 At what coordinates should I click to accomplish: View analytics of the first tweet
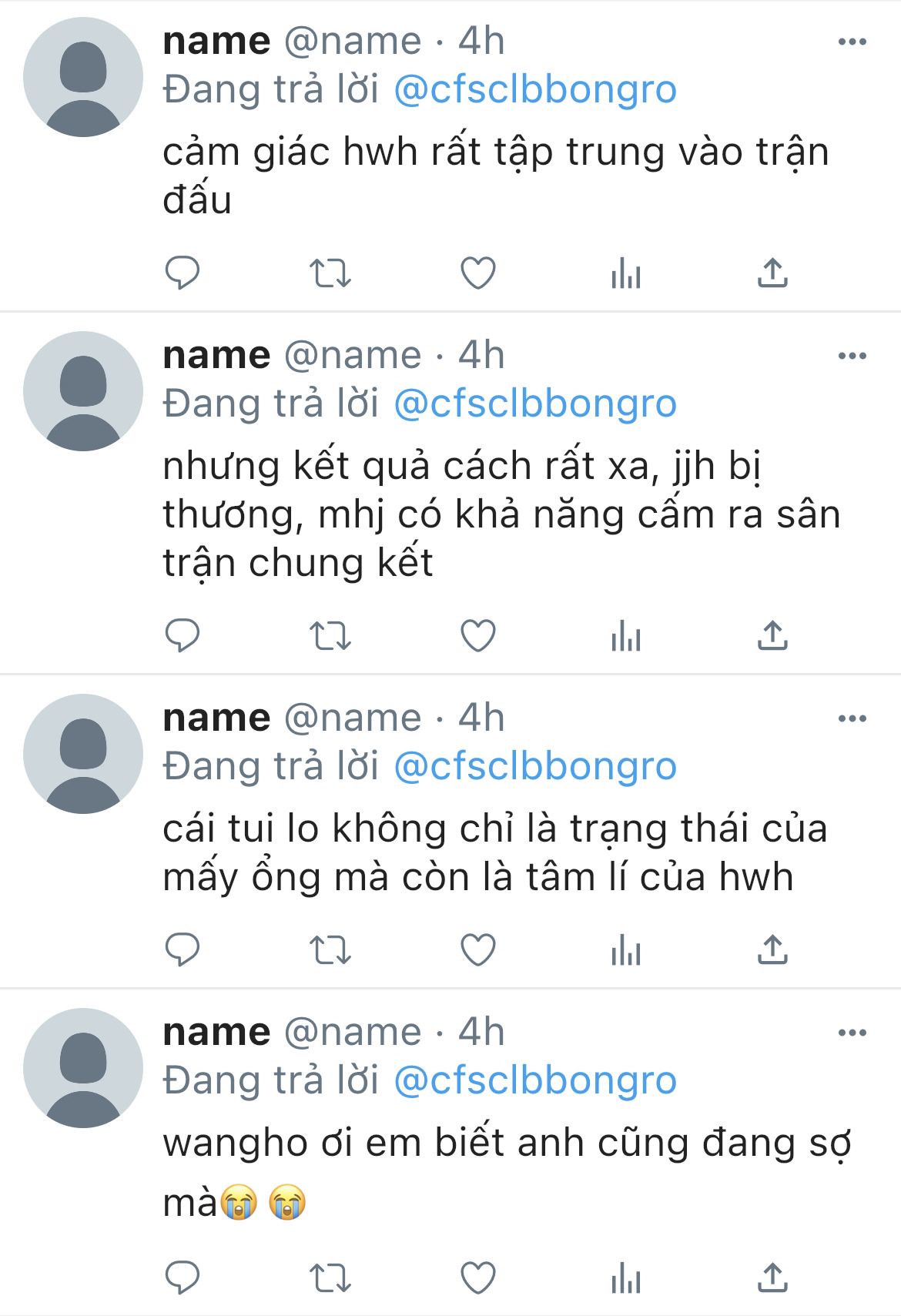tap(625, 273)
